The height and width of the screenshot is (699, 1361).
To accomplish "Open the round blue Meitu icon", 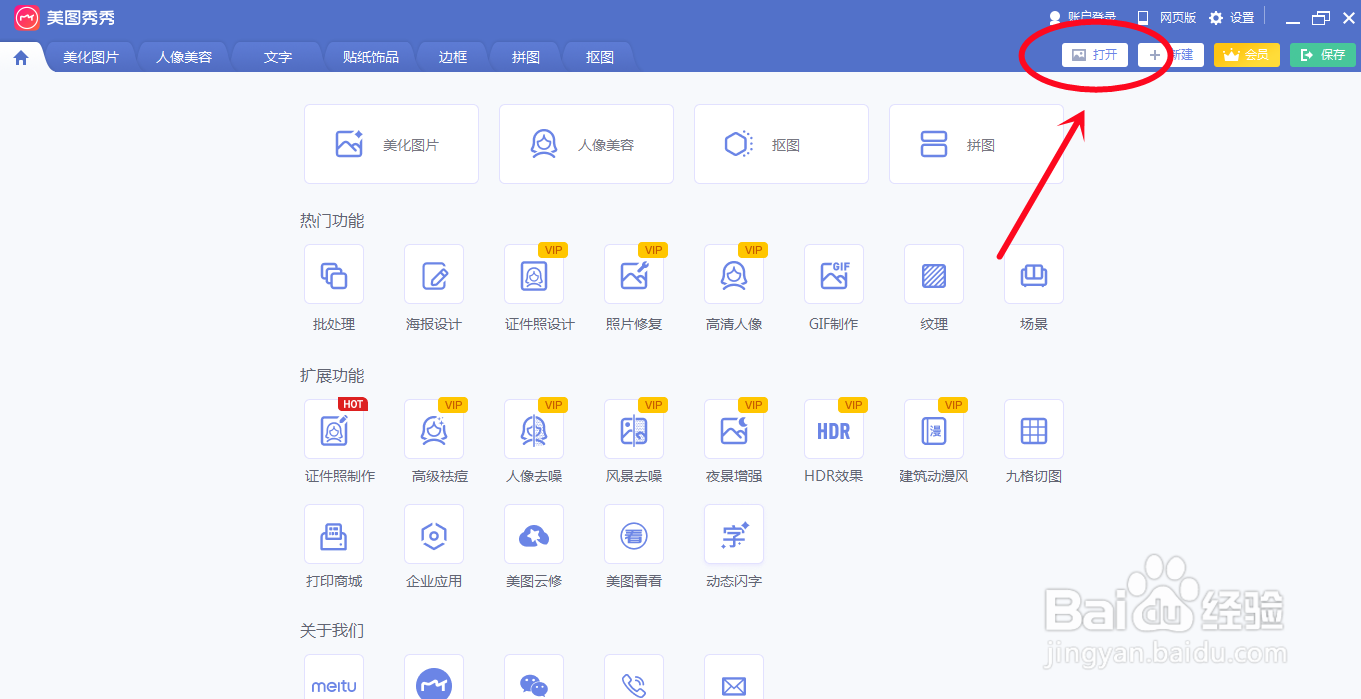I will [x=434, y=678].
